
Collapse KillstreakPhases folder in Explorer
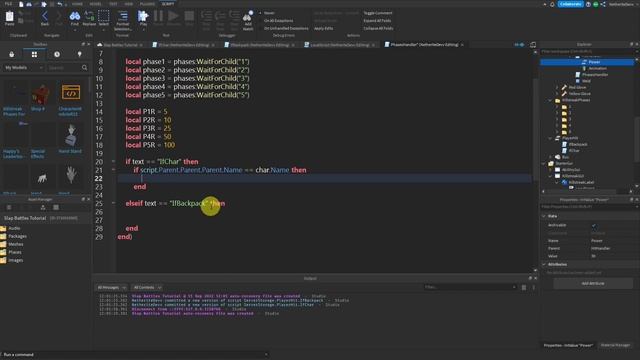550,100
